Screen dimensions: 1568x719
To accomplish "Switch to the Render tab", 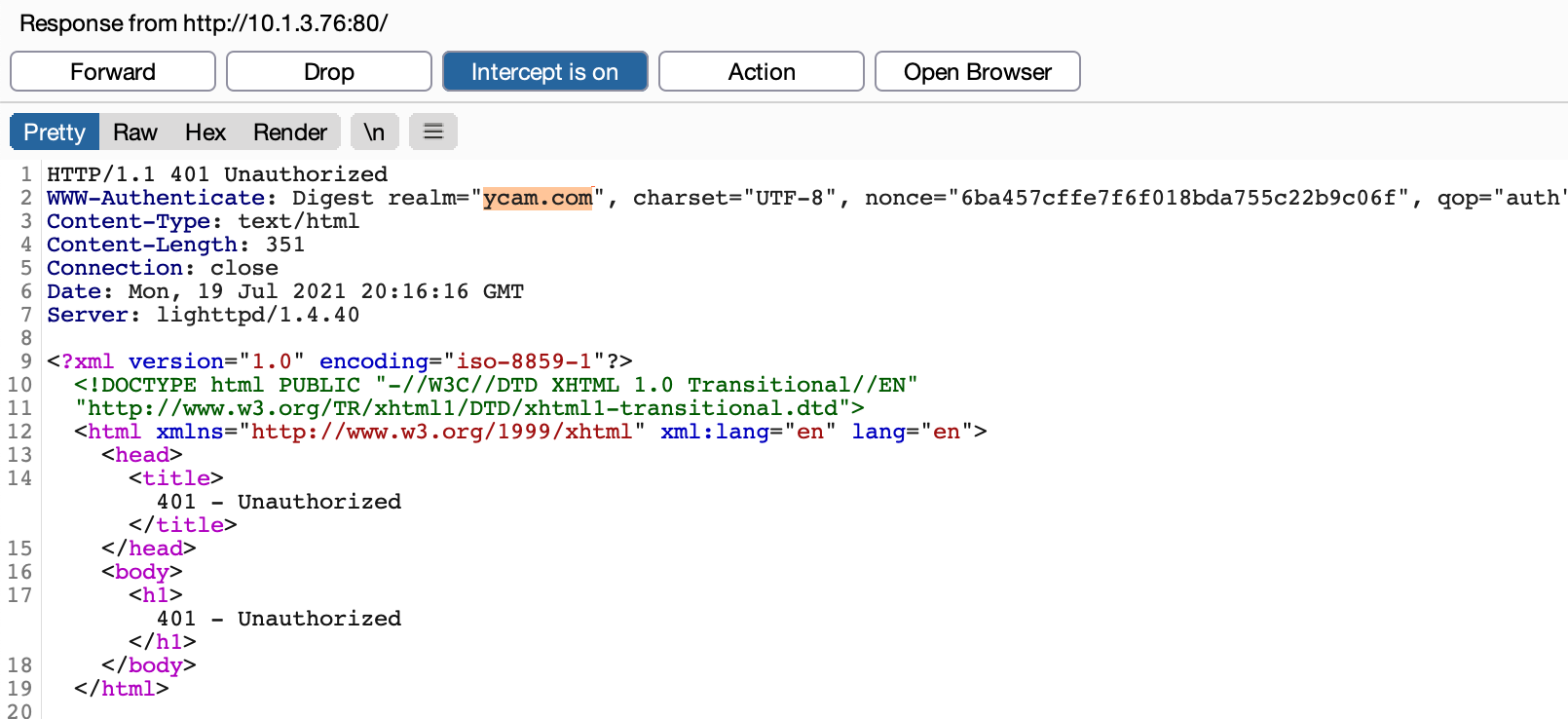I will pos(290,132).
